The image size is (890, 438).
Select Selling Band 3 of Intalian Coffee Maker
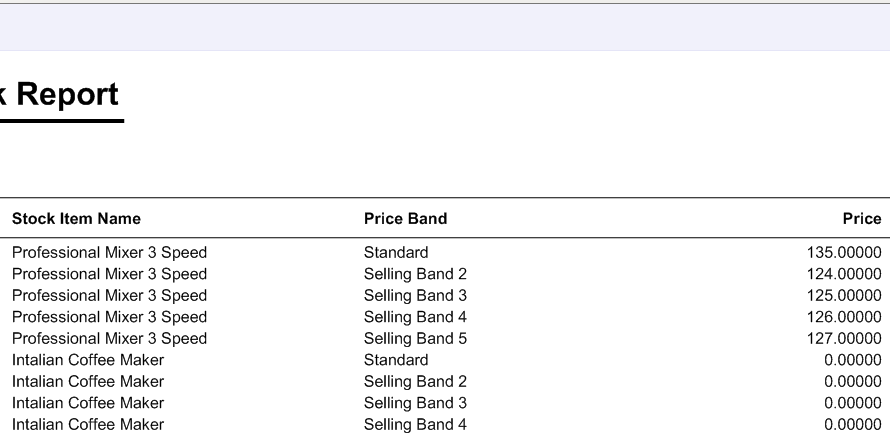(415, 403)
